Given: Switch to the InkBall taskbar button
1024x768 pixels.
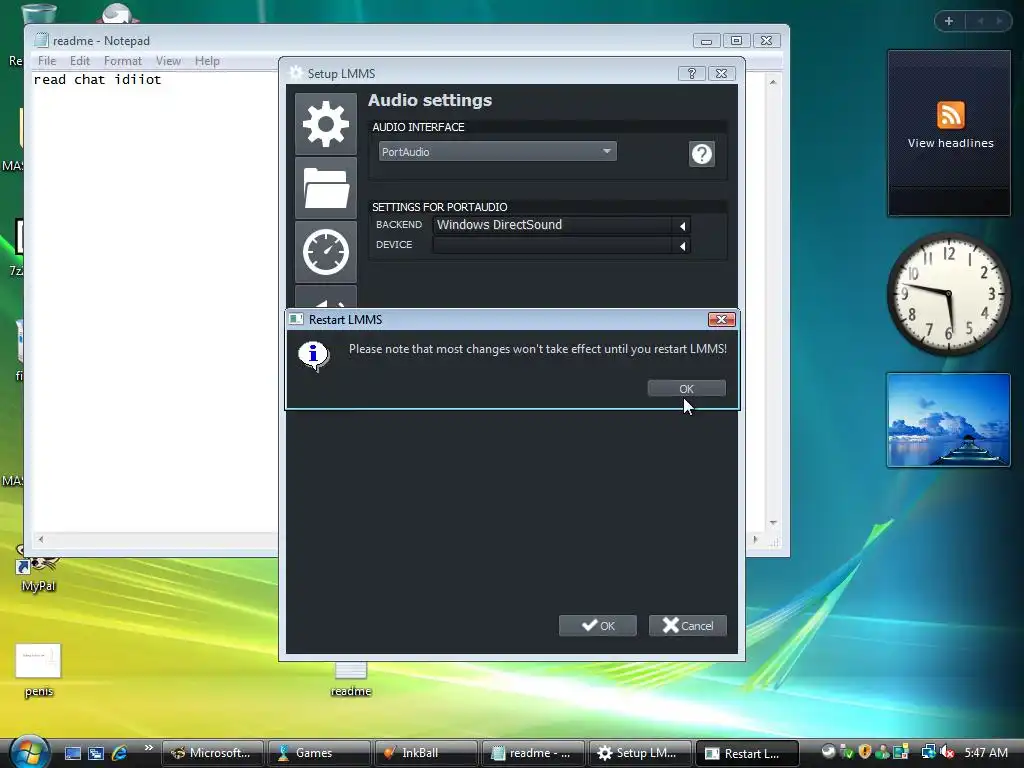Looking at the screenshot, I should point(426,753).
